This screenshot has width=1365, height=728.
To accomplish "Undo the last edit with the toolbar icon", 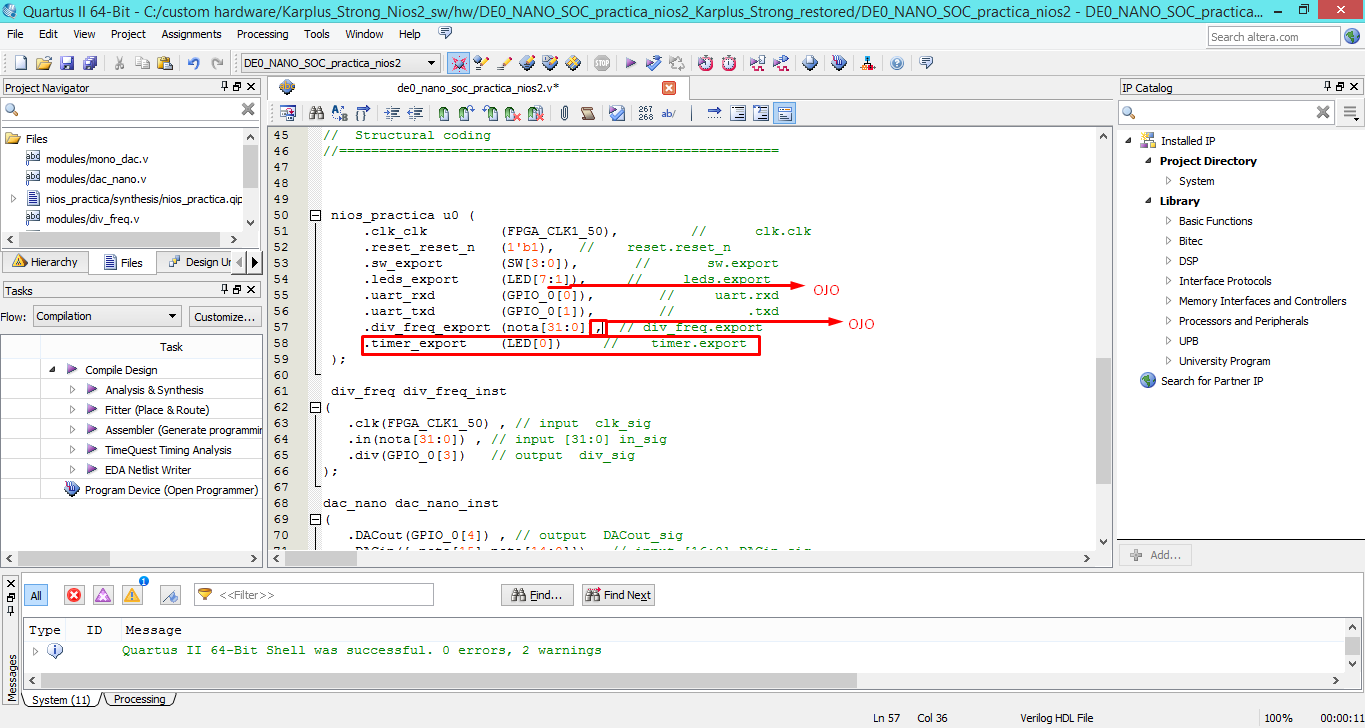I will click(194, 63).
